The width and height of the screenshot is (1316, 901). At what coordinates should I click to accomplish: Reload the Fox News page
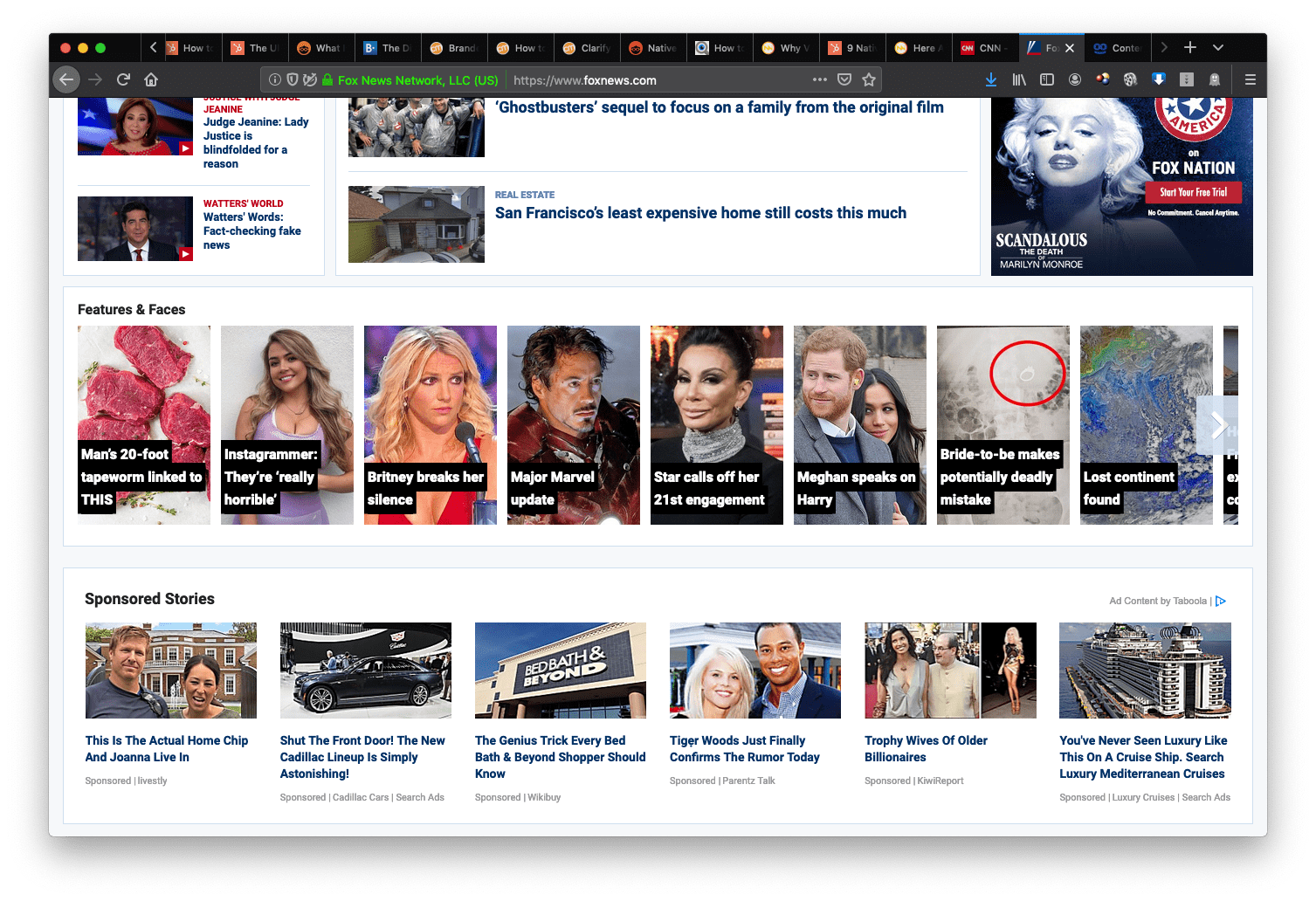click(x=123, y=79)
